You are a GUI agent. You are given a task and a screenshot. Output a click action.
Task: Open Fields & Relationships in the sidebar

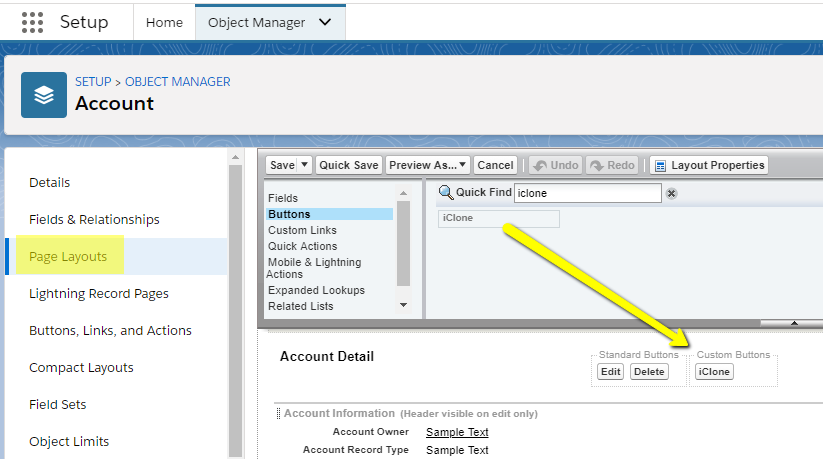(x=94, y=220)
